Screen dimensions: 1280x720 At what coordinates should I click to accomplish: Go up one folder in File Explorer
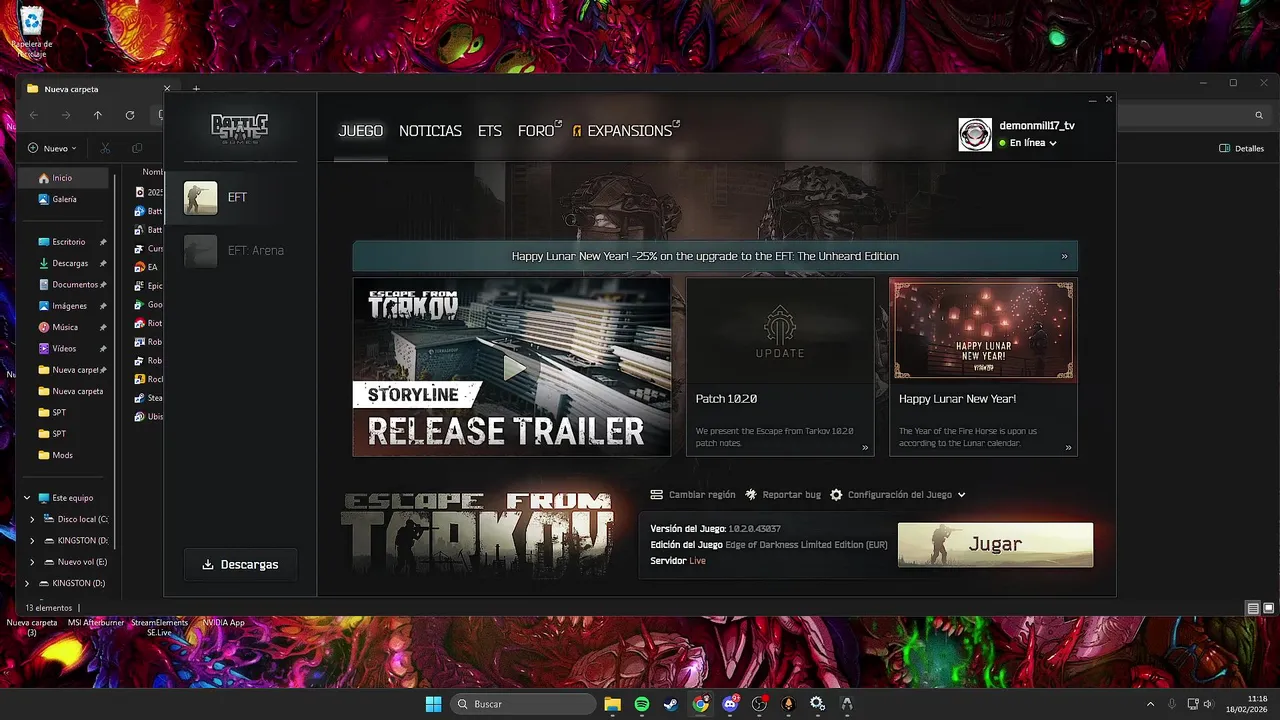click(x=98, y=115)
